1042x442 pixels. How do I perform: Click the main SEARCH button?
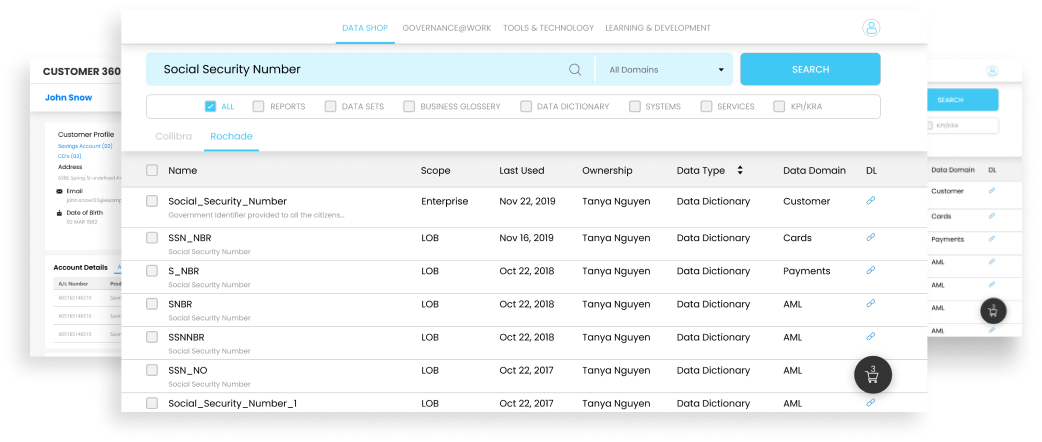click(x=810, y=69)
